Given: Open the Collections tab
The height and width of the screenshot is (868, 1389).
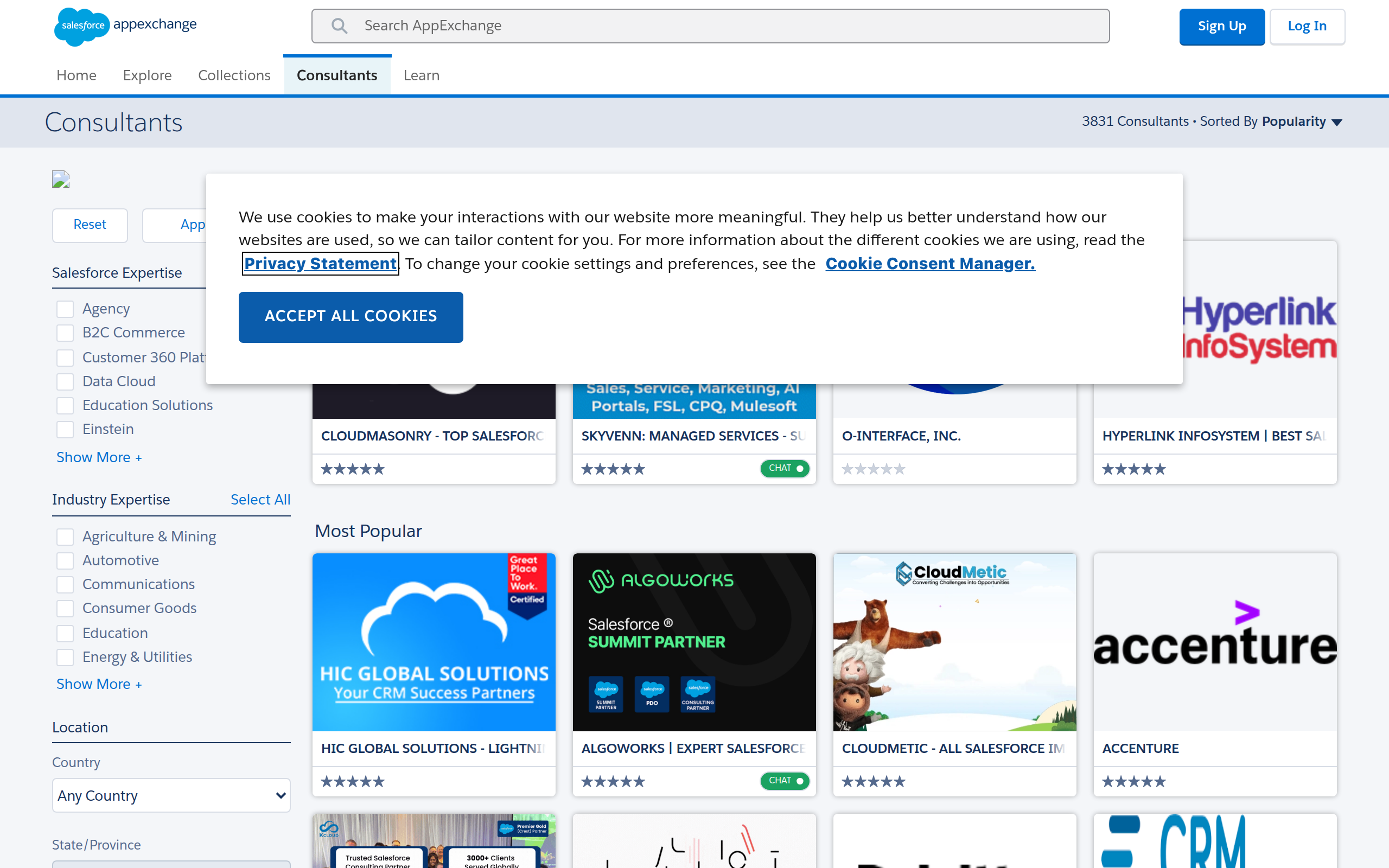Looking at the screenshot, I should [x=234, y=75].
